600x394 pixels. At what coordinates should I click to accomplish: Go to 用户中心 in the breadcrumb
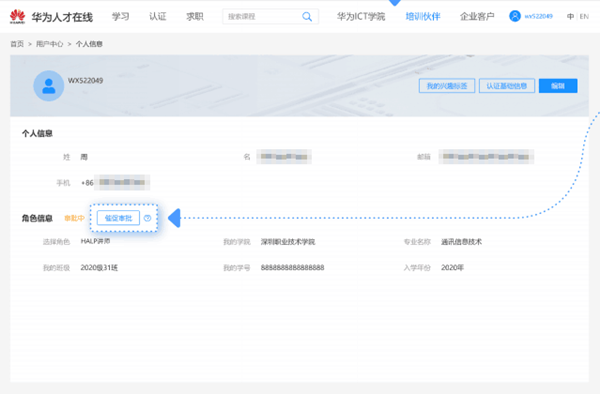pos(49,44)
